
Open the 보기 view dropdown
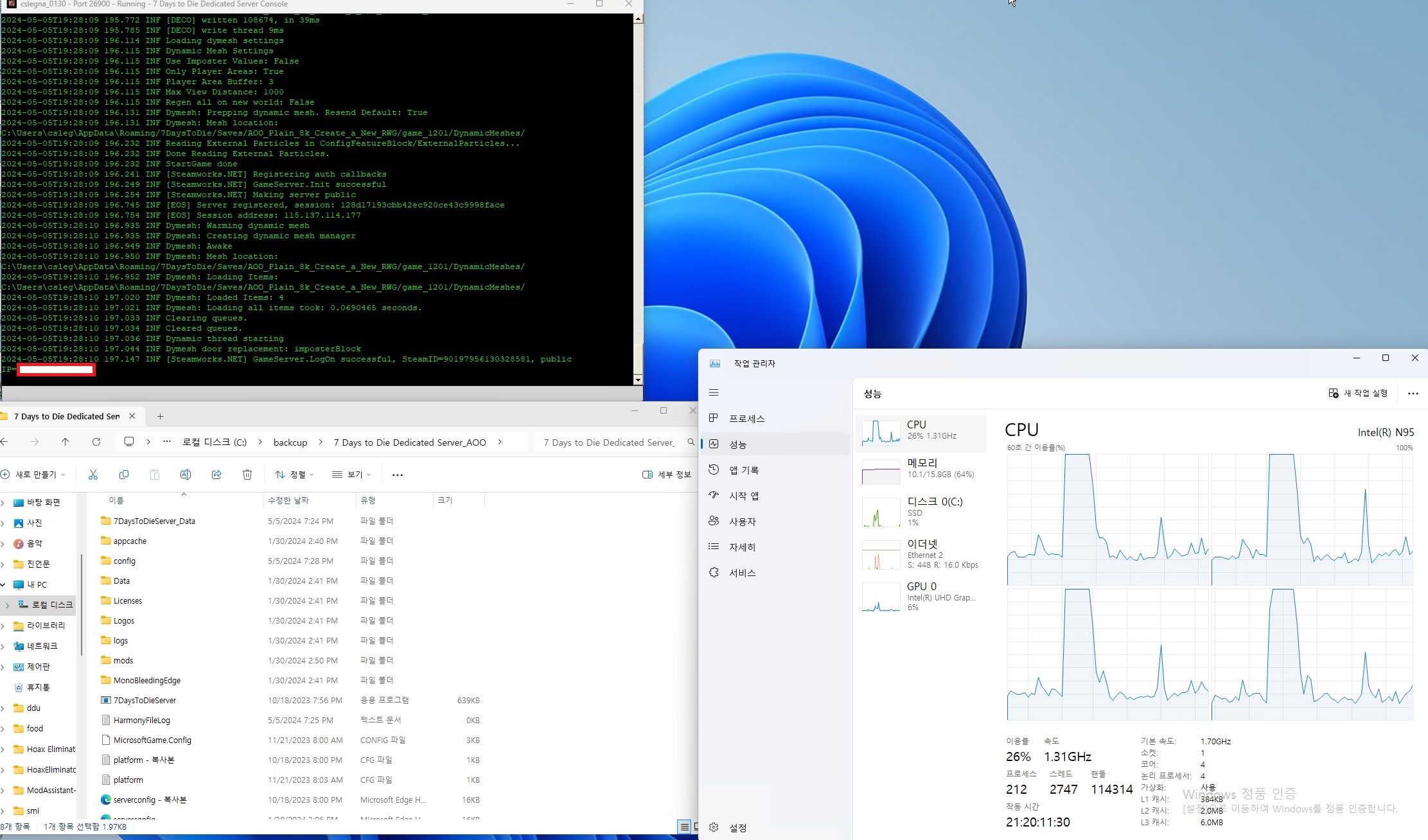pyautogui.click(x=351, y=475)
